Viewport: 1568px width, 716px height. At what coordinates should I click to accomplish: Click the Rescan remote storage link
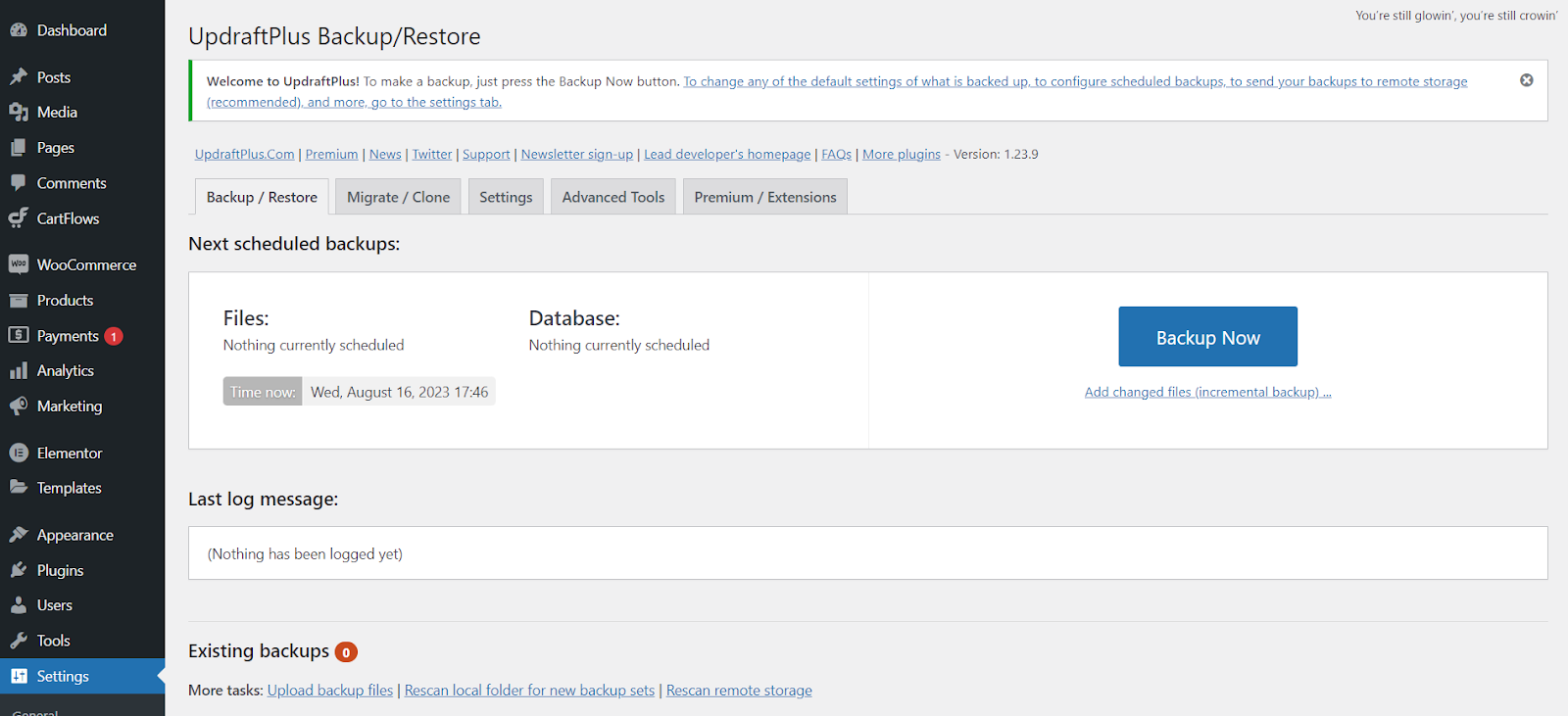click(739, 691)
